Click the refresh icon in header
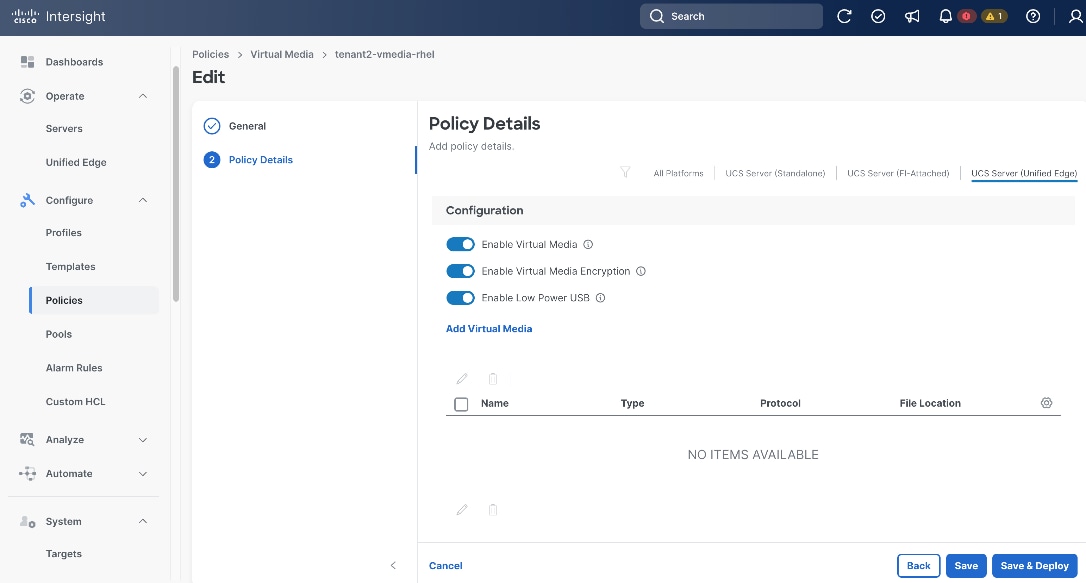1086x583 pixels. [x=844, y=16]
